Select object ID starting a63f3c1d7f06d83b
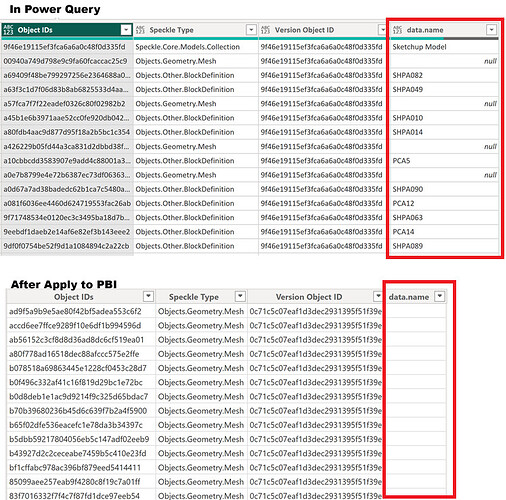506x500 pixels. point(66,90)
